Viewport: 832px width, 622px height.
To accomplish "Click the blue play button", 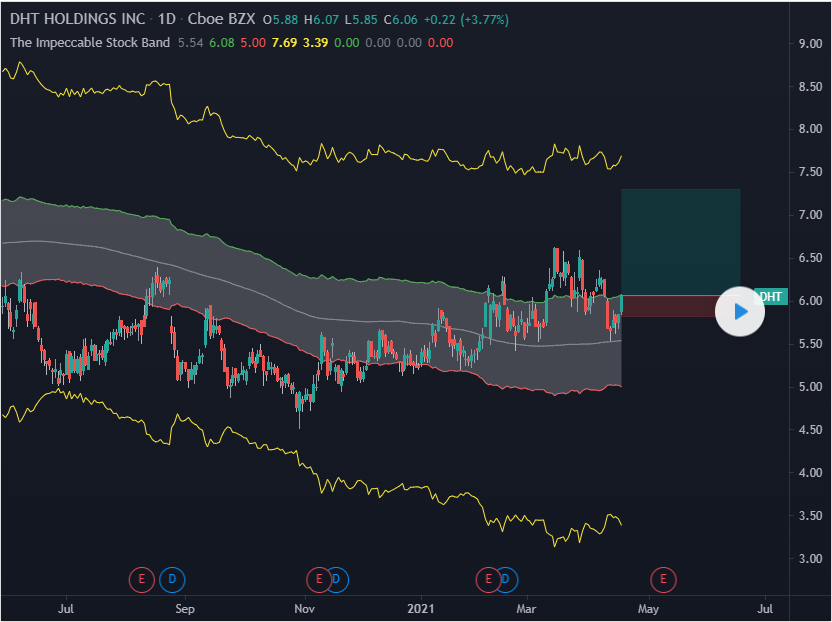I will click(740, 311).
